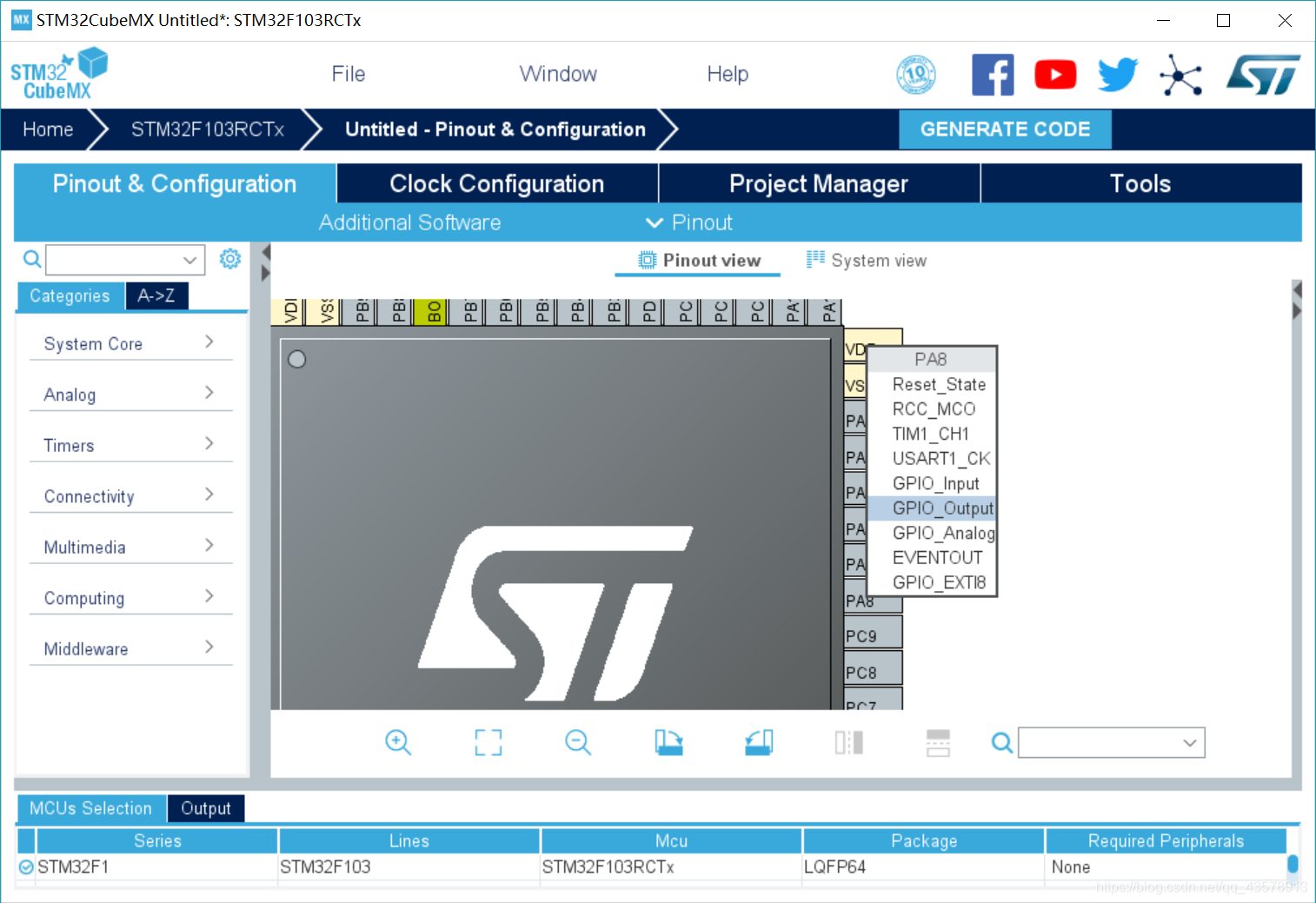The image size is (1316, 903).
Task: Open the categories settings gear icon
Action: pyautogui.click(x=229, y=259)
